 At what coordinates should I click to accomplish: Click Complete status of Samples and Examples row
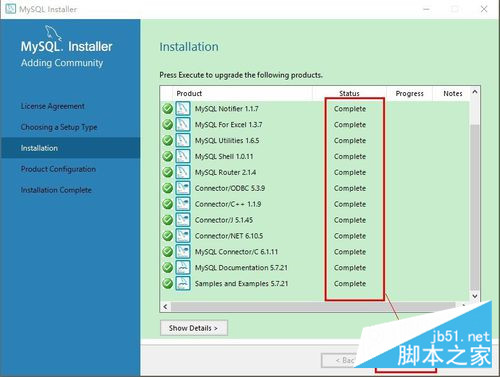coord(350,284)
